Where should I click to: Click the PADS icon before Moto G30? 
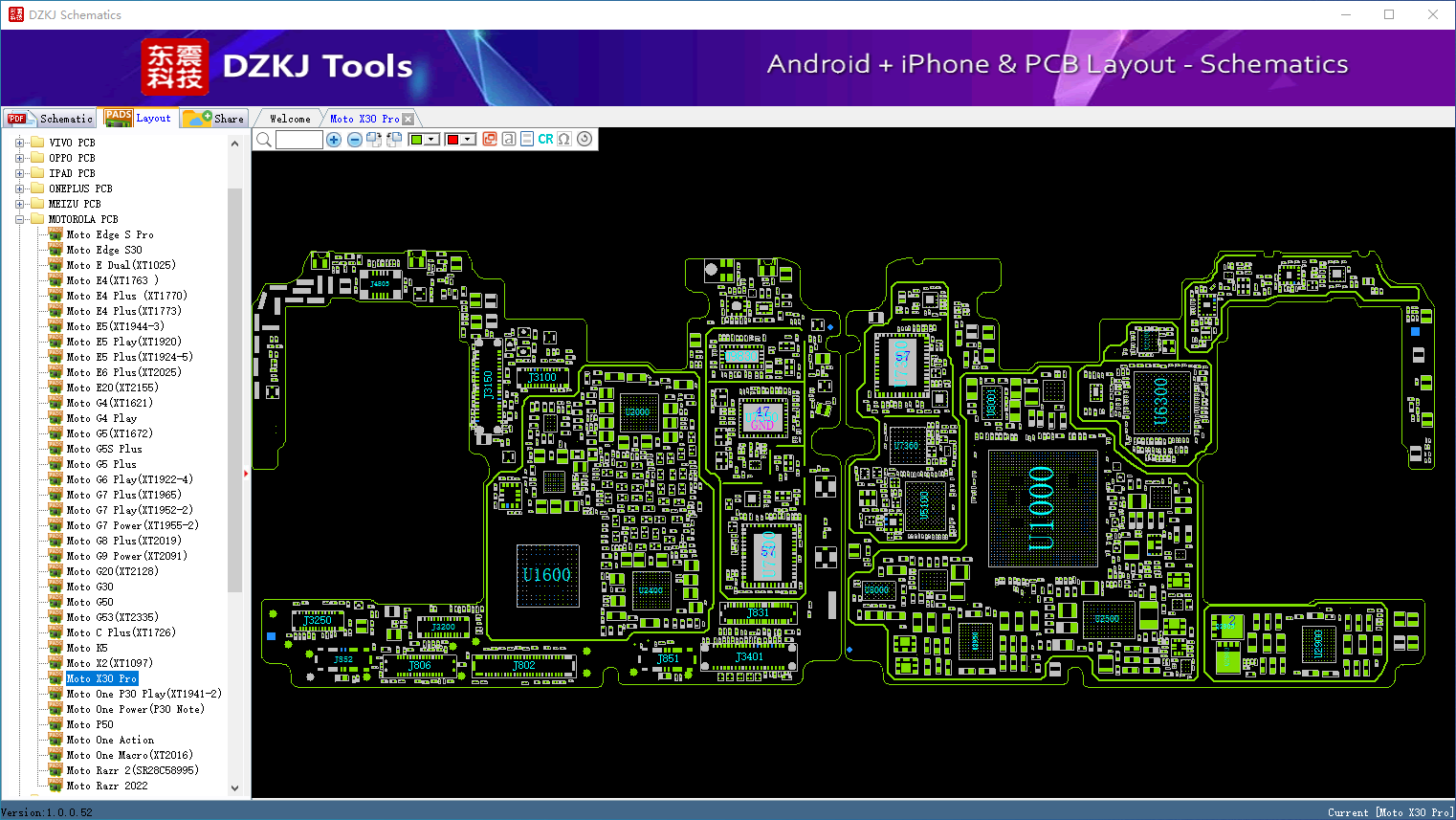pyautogui.click(x=55, y=587)
